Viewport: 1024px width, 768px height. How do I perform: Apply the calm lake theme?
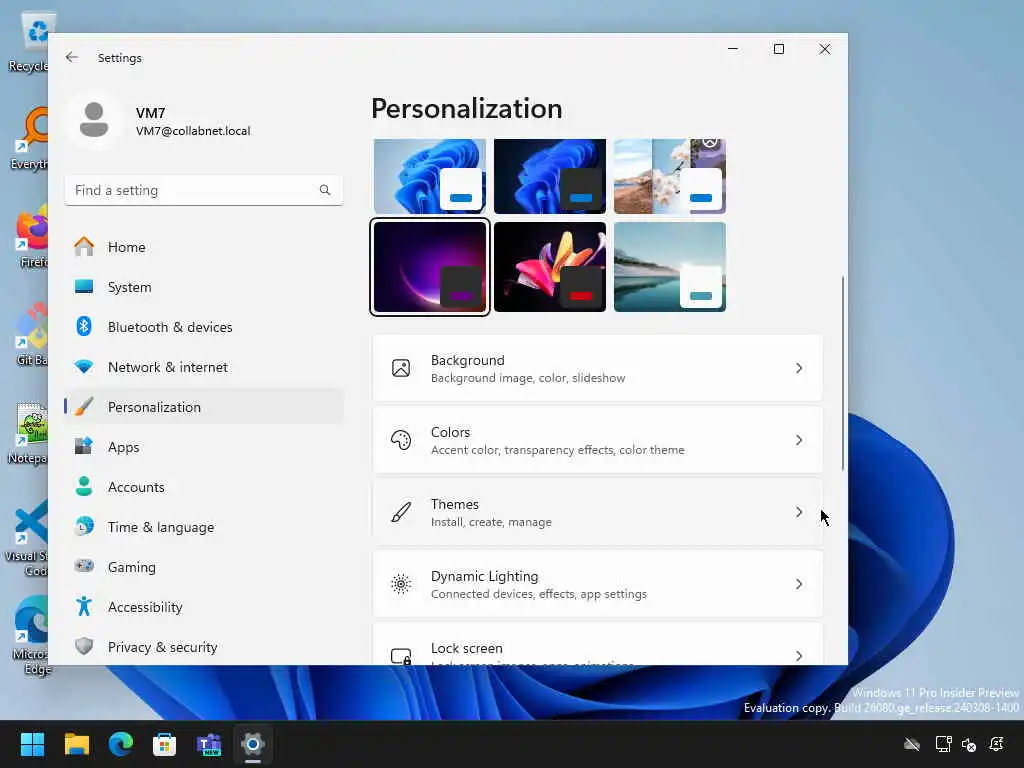tap(670, 267)
